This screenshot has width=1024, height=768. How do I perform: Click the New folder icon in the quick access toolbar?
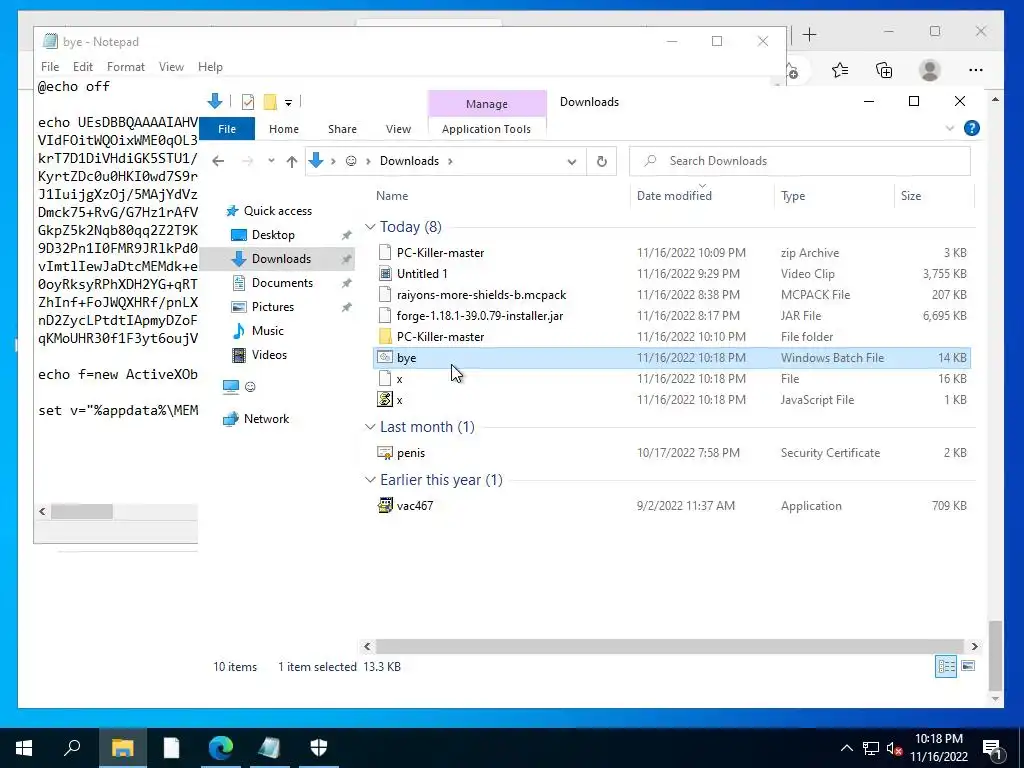point(270,102)
